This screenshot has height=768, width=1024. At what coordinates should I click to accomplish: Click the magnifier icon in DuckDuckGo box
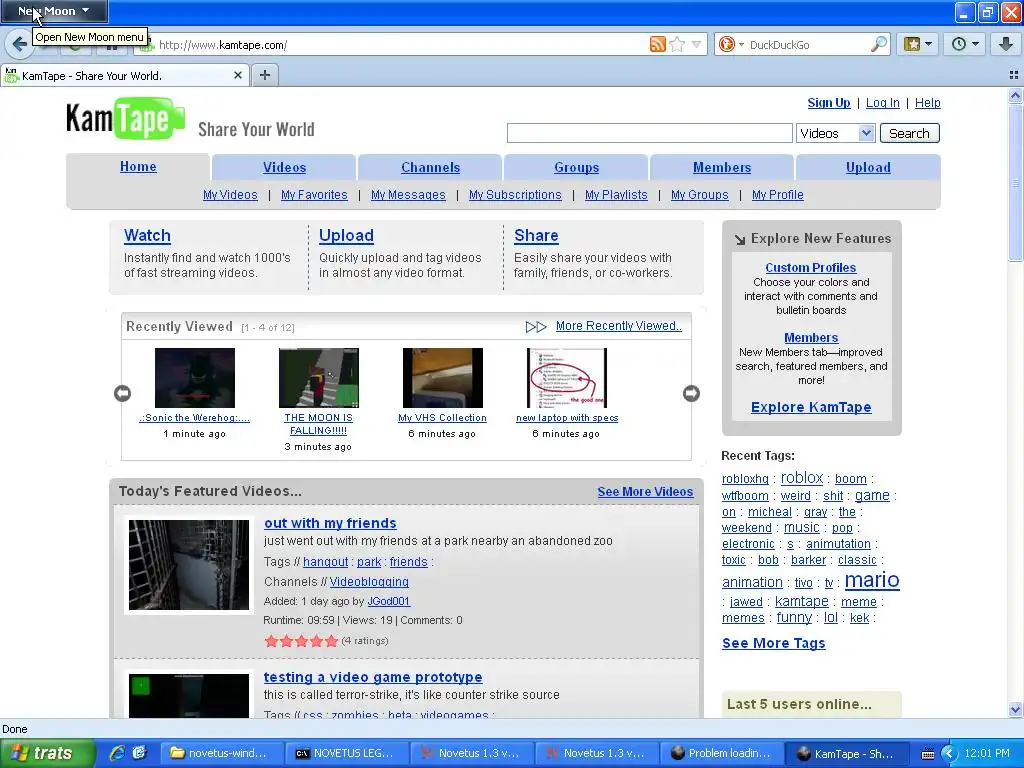(x=879, y=44)
